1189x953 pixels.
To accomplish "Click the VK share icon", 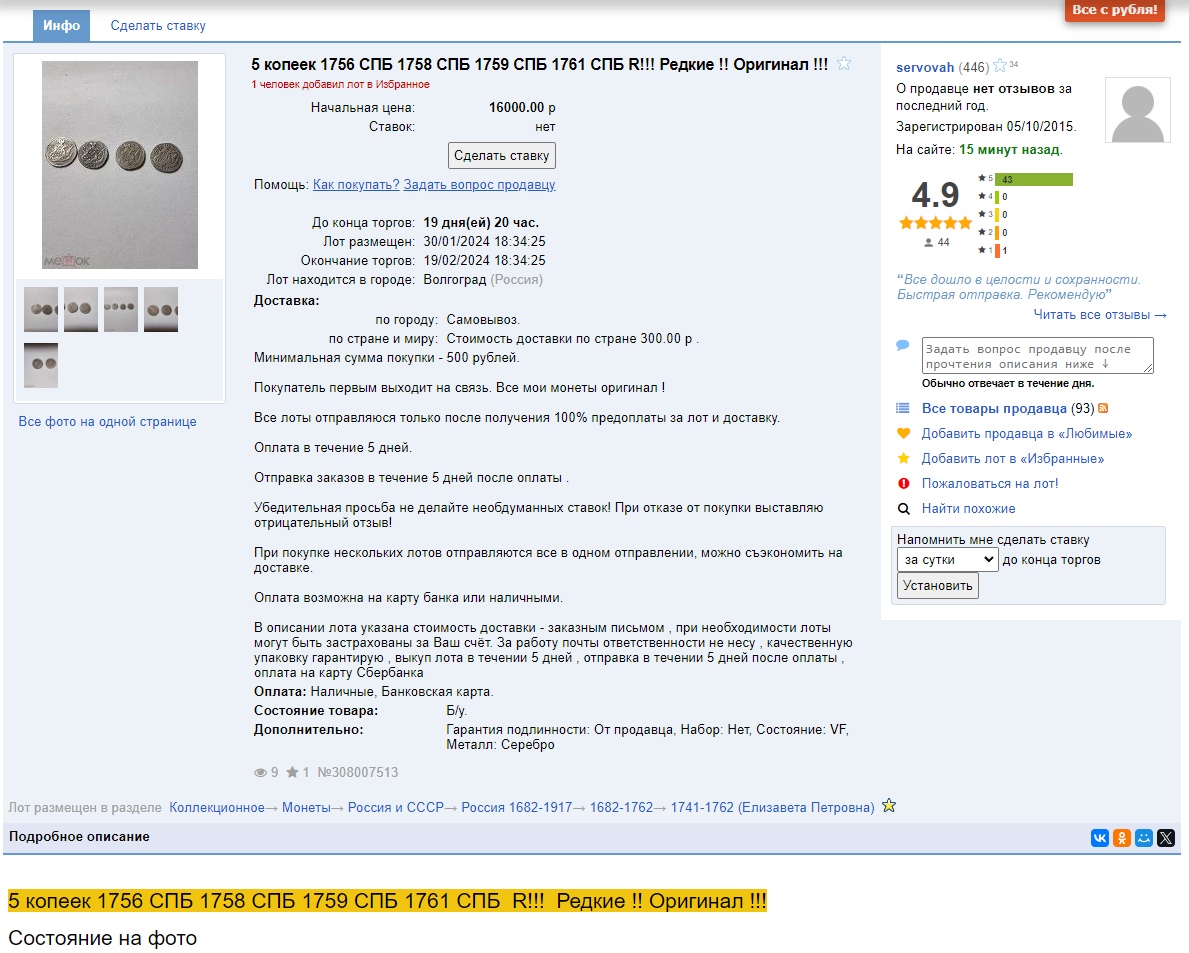I will tap(1100, 838).
